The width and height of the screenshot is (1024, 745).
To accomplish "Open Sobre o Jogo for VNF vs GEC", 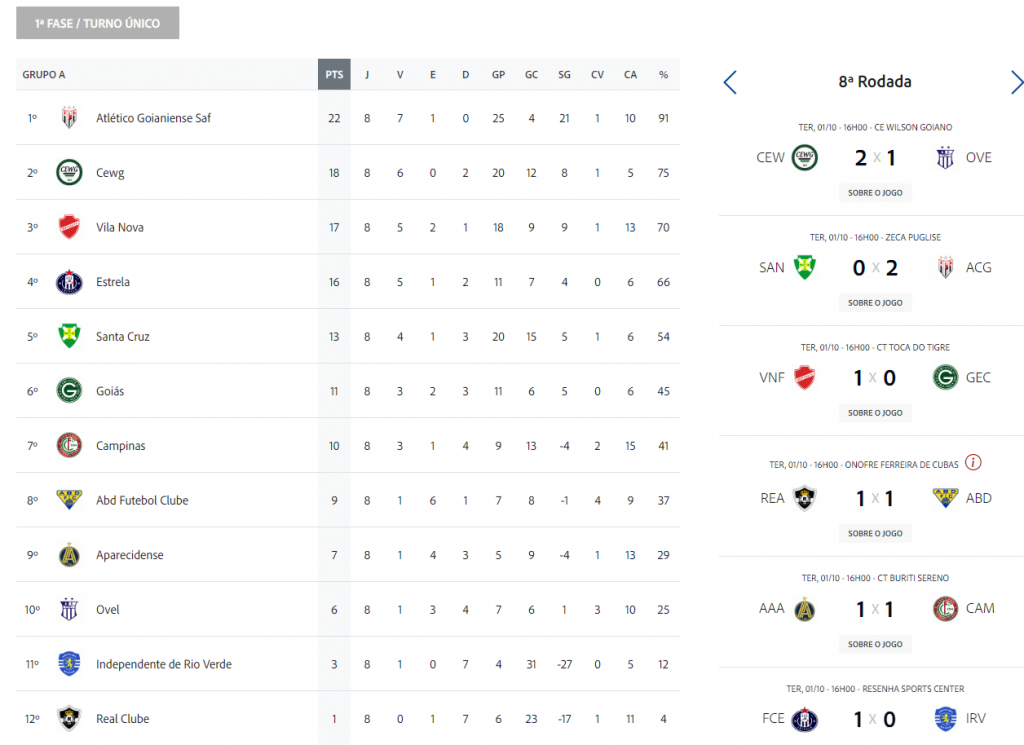I will tap(875, 412).
